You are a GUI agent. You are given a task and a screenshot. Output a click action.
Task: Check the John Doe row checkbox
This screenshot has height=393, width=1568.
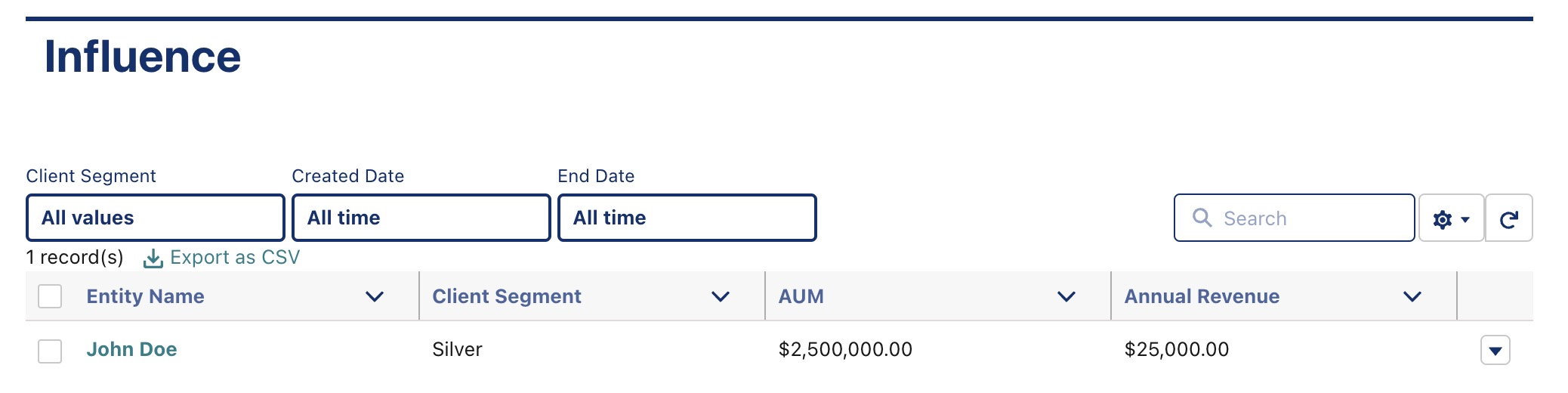coord(50,351)
